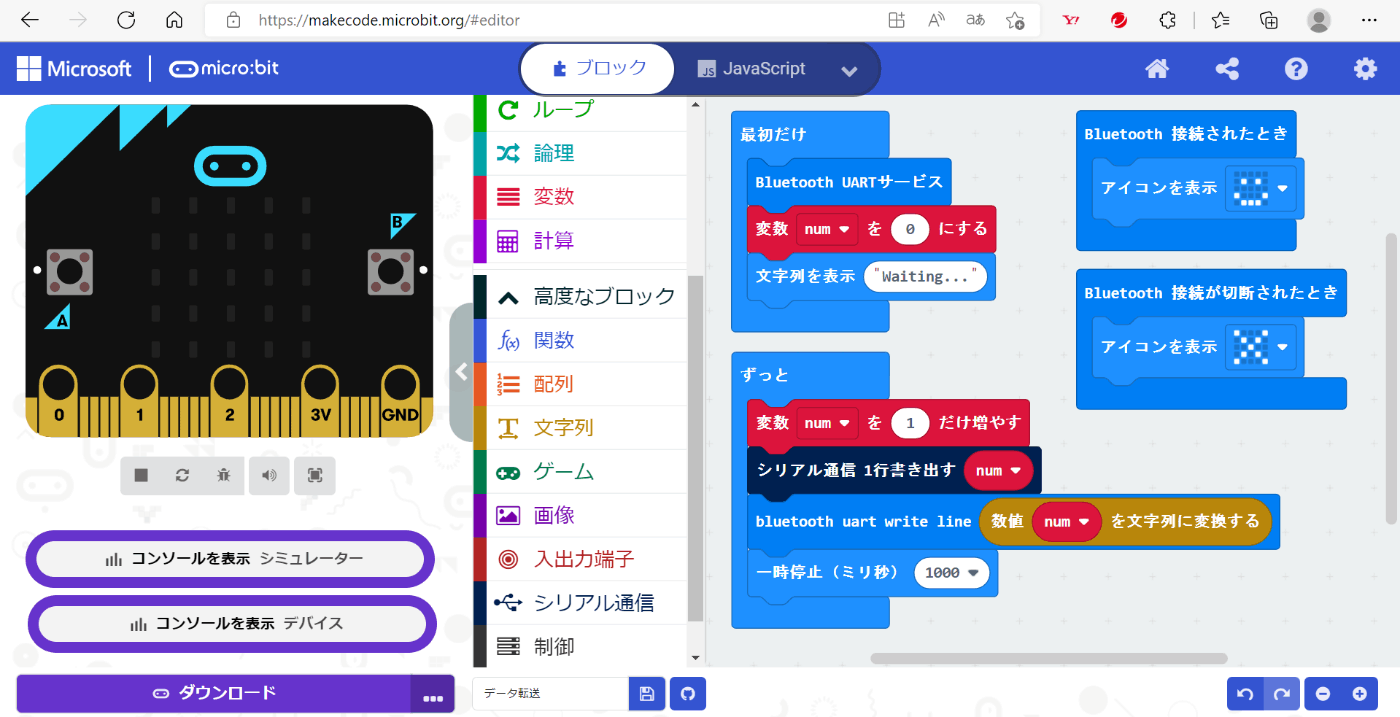Collapse the simulator side panel
This screenshot has height=717, width=1400.
point(461,372)
